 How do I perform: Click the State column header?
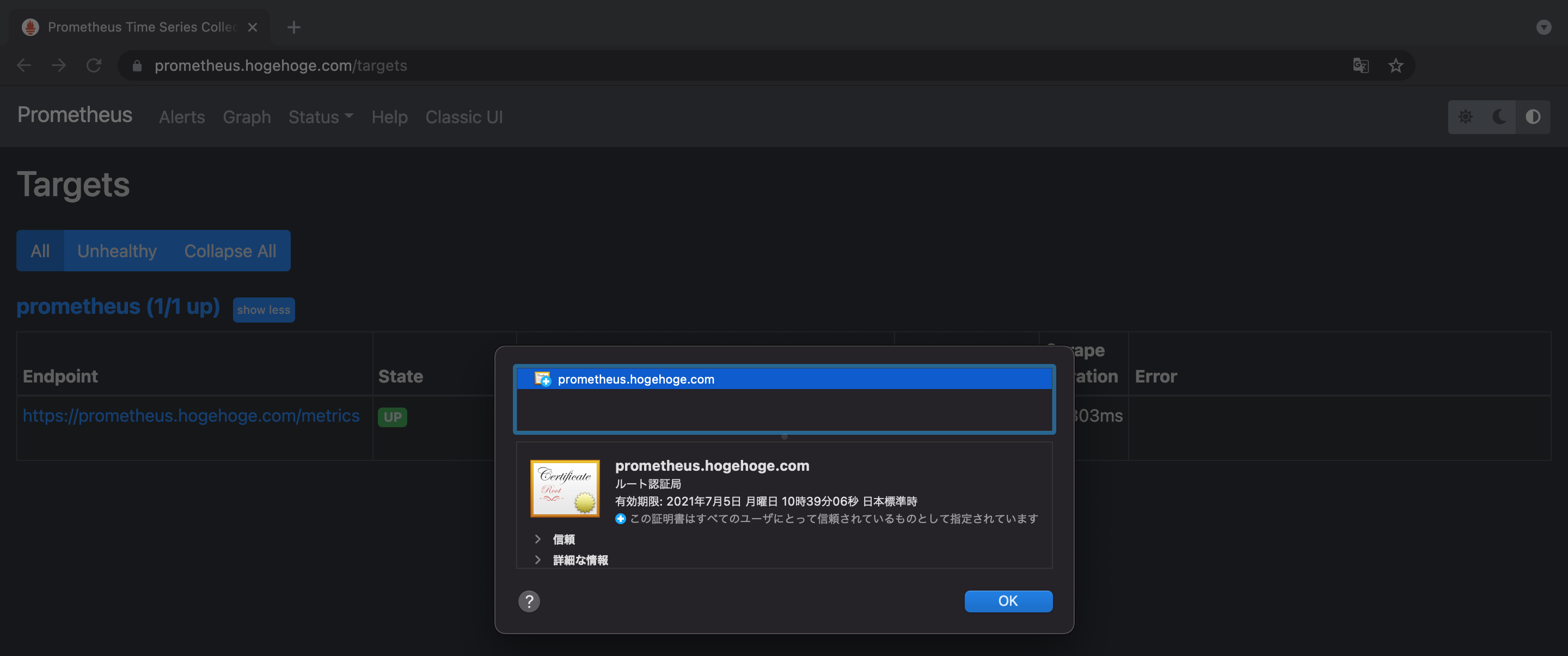click(x=401, y=376)
